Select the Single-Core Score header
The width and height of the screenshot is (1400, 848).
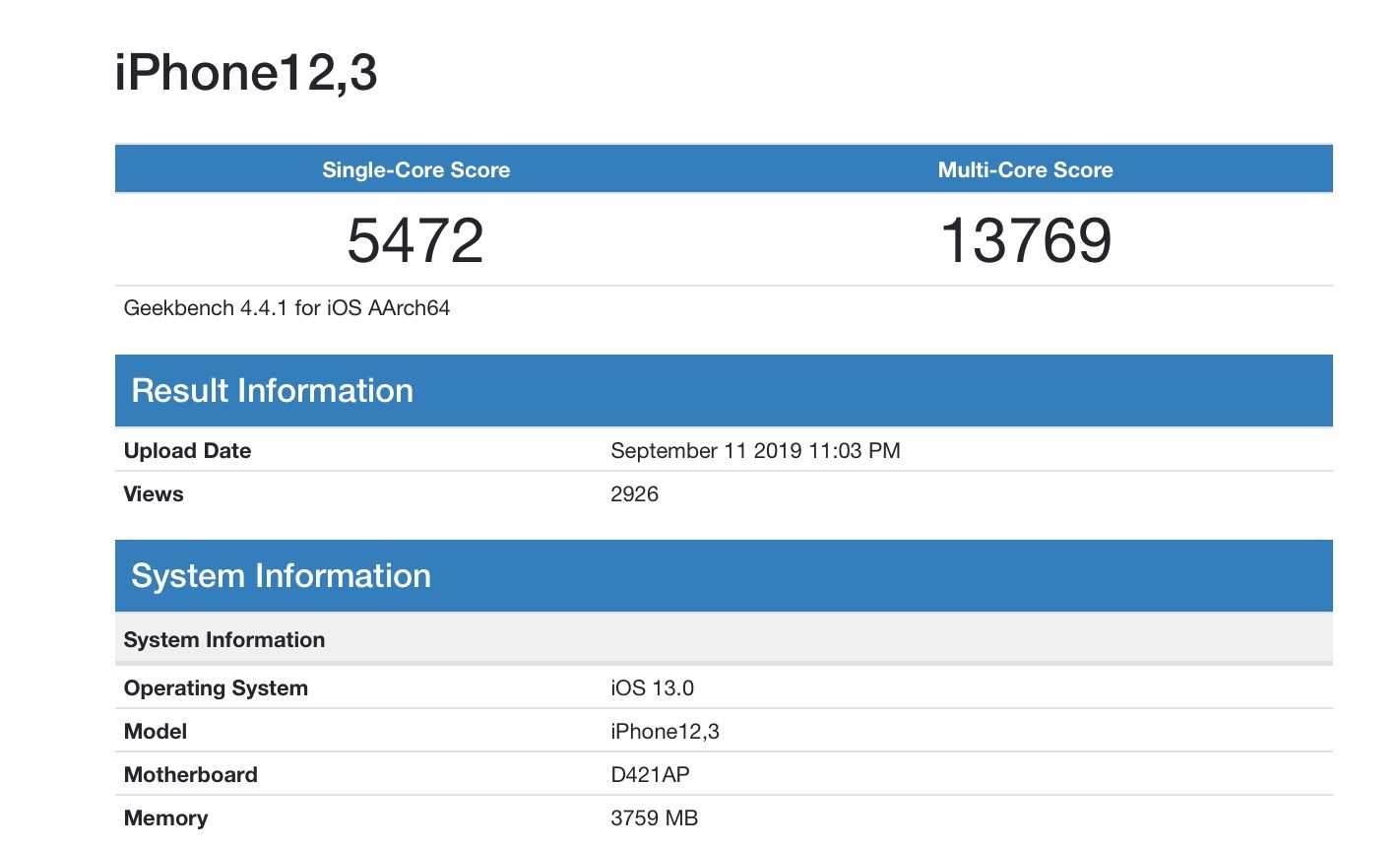(x=416, y=169)
